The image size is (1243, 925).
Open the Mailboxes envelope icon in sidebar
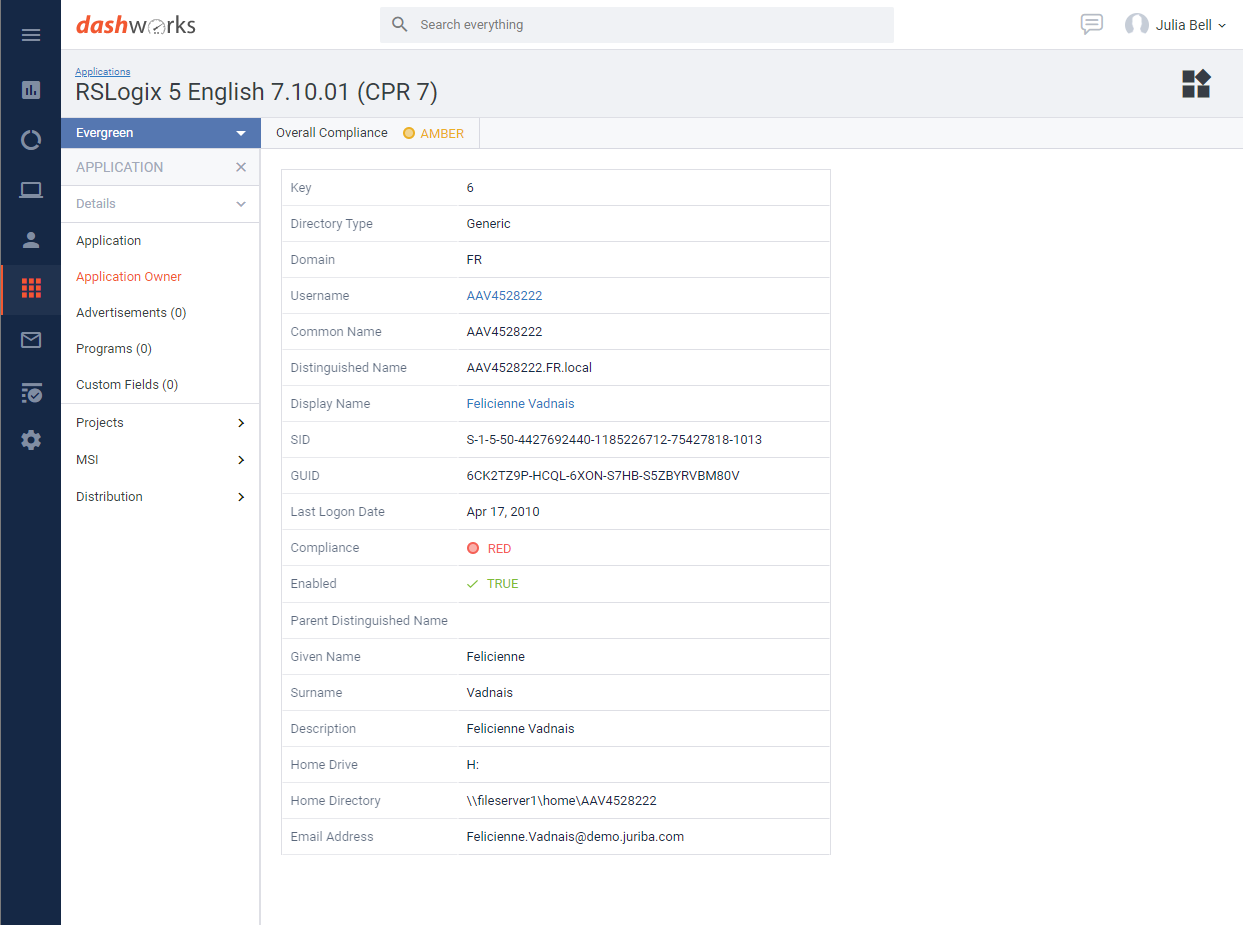pos(31,340)
